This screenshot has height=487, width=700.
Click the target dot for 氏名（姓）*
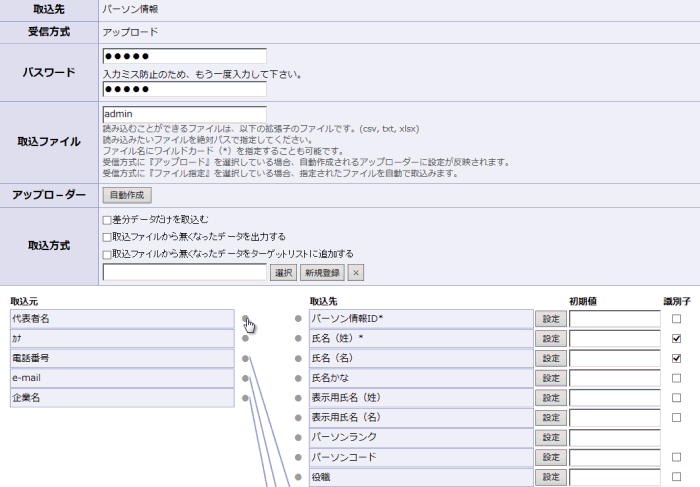[298, 338]
